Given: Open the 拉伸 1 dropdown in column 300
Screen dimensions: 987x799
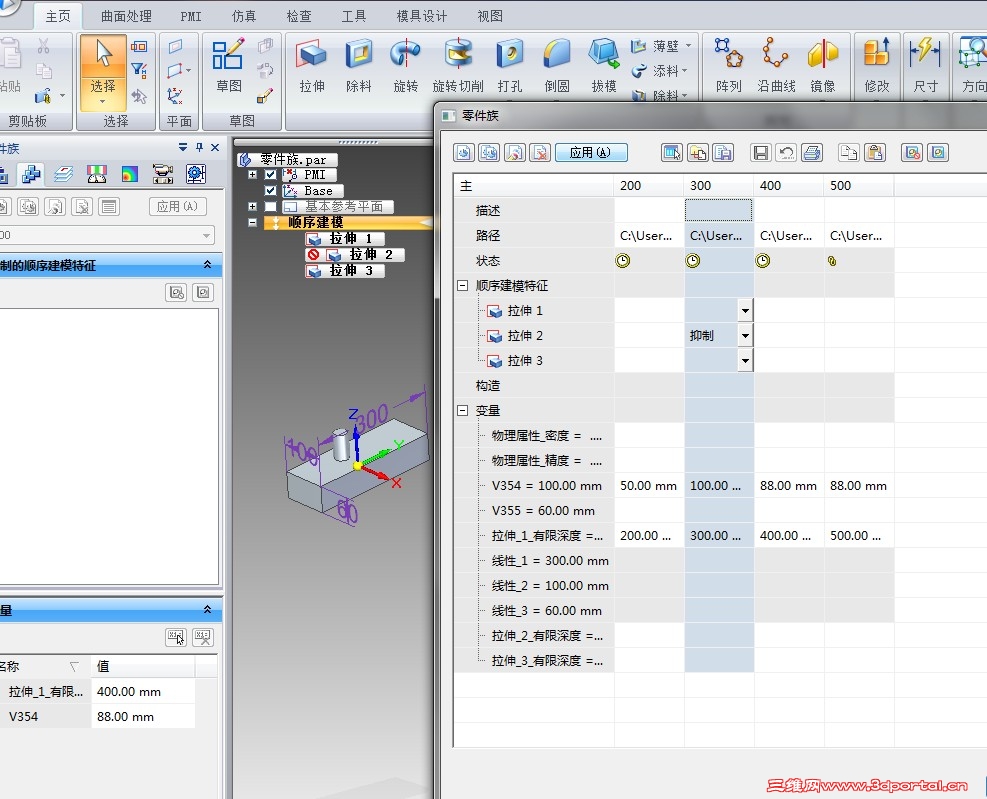Looking at the screenshot, I should [745, 310].
